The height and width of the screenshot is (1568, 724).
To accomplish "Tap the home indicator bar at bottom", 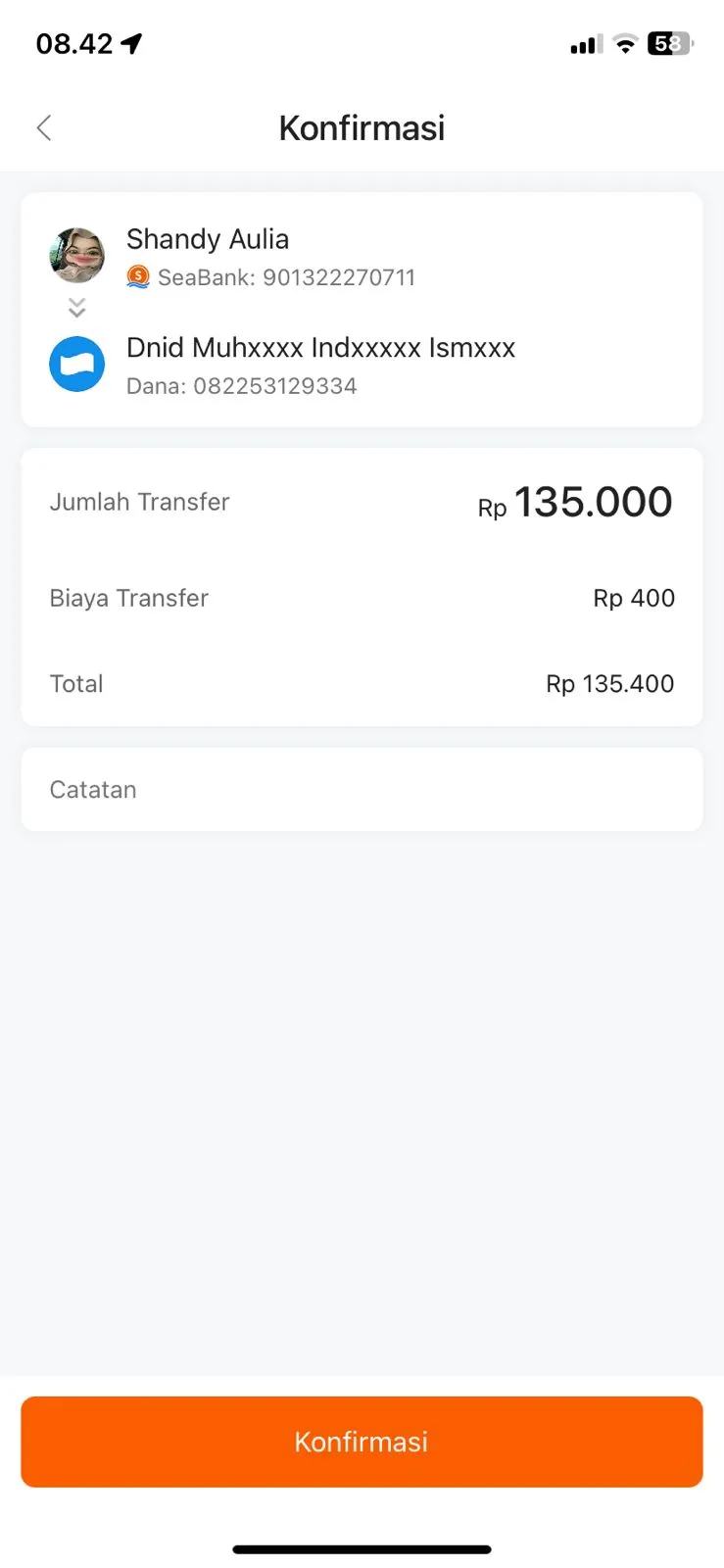I will [362, 1549].
